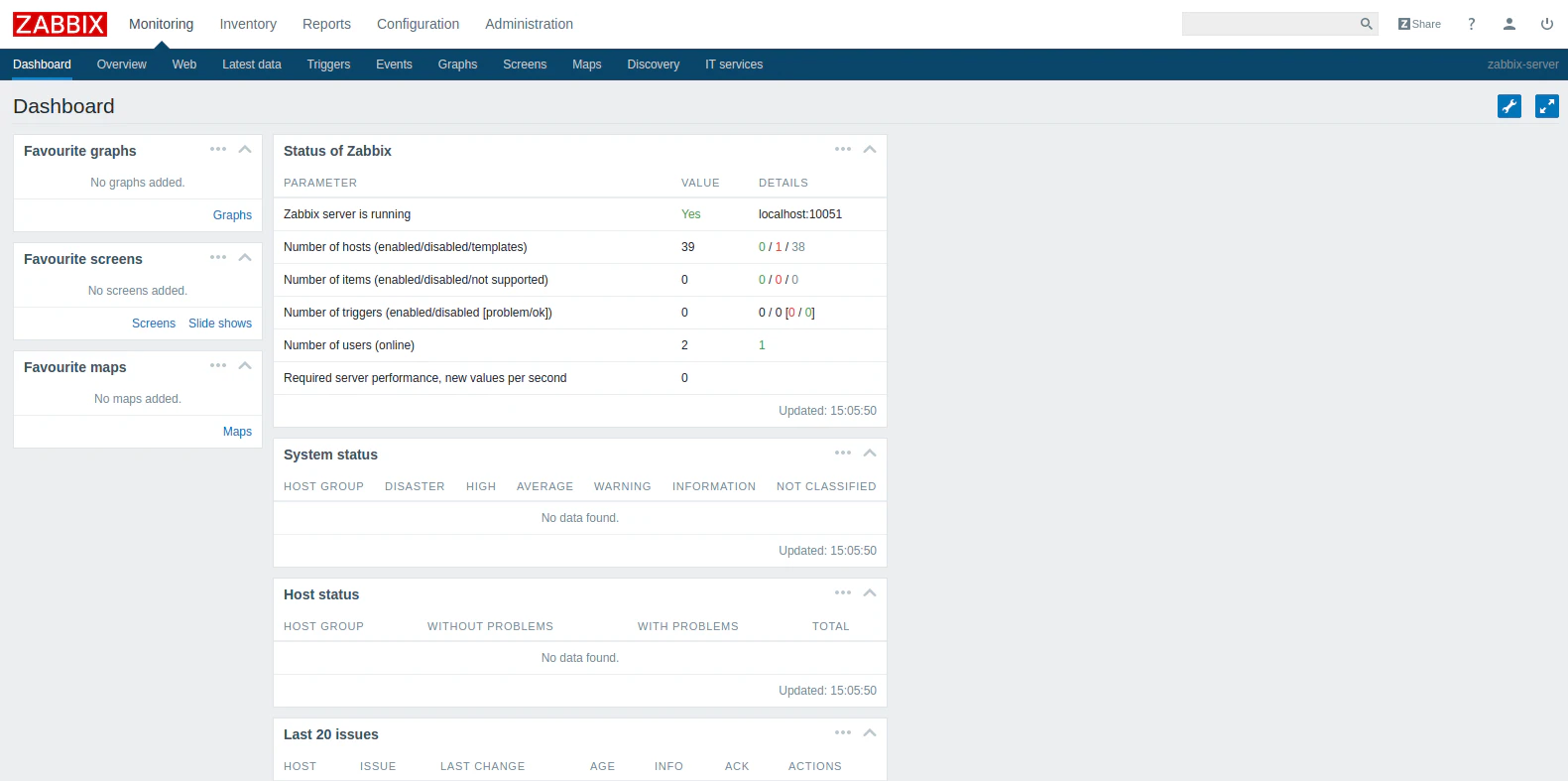Open the user profile icon
The width and height of the screenshot is (1568, 781).
[x=1508, y=24]
